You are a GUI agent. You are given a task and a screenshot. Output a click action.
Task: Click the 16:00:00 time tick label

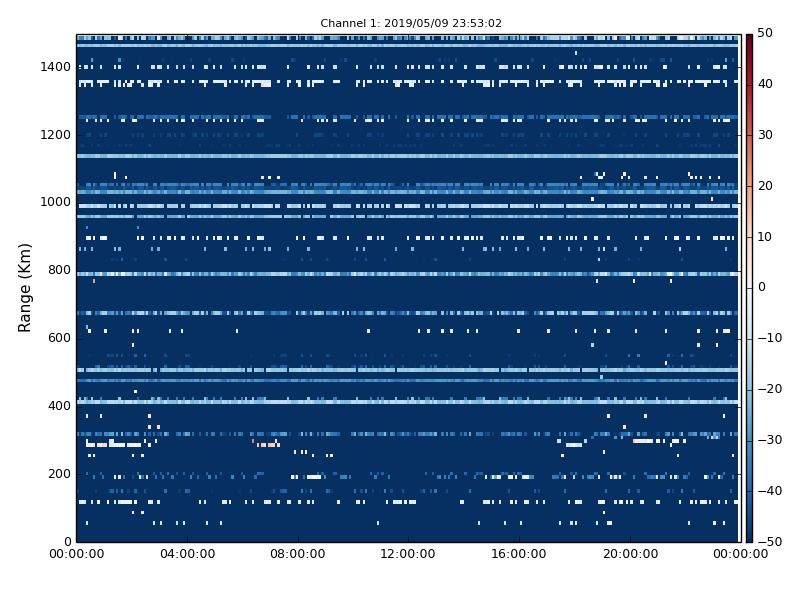click(x=519, y=554)
